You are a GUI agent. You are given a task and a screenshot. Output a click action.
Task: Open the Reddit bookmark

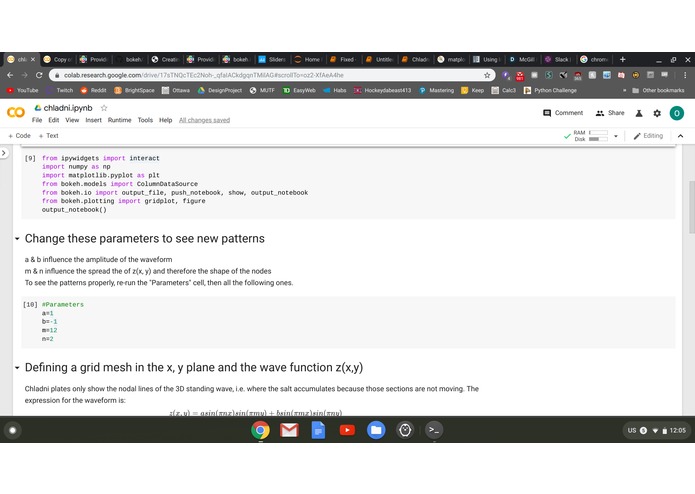(x=93, y=90)
